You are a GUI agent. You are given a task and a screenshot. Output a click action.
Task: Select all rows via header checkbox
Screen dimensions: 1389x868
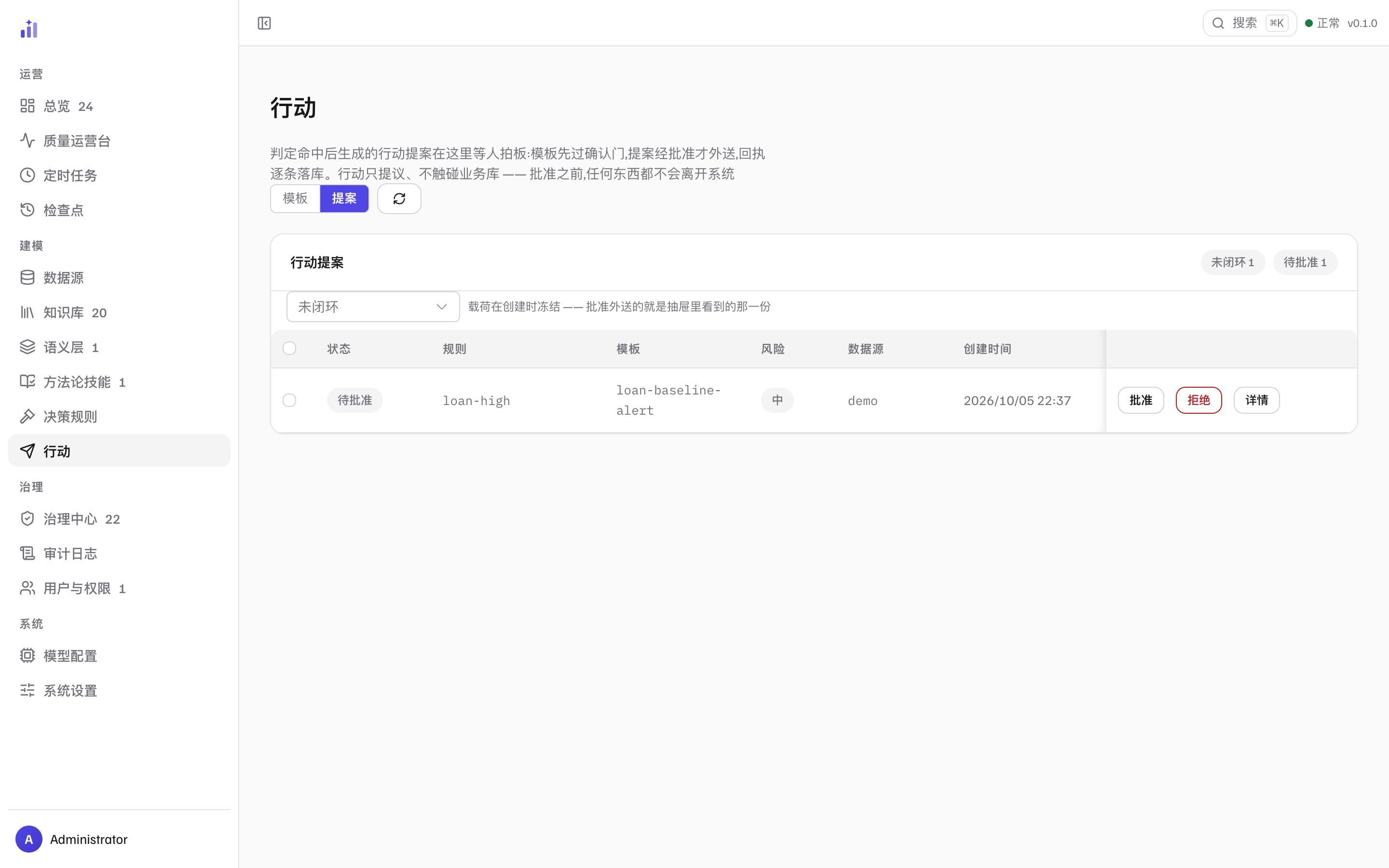coord(289,349)
